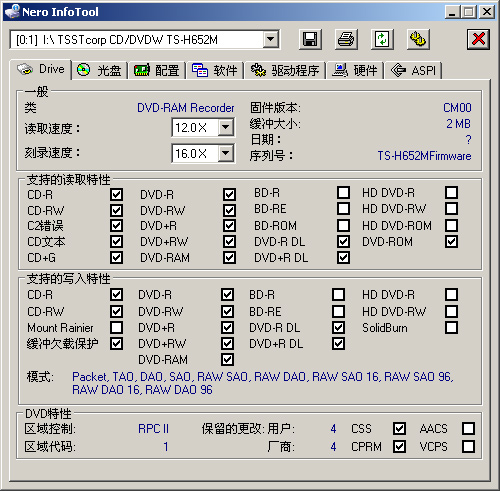500x491 pixels.
Task: Toggle the BD-ROM read feature checkbox
Action: [x=343, y=225]
